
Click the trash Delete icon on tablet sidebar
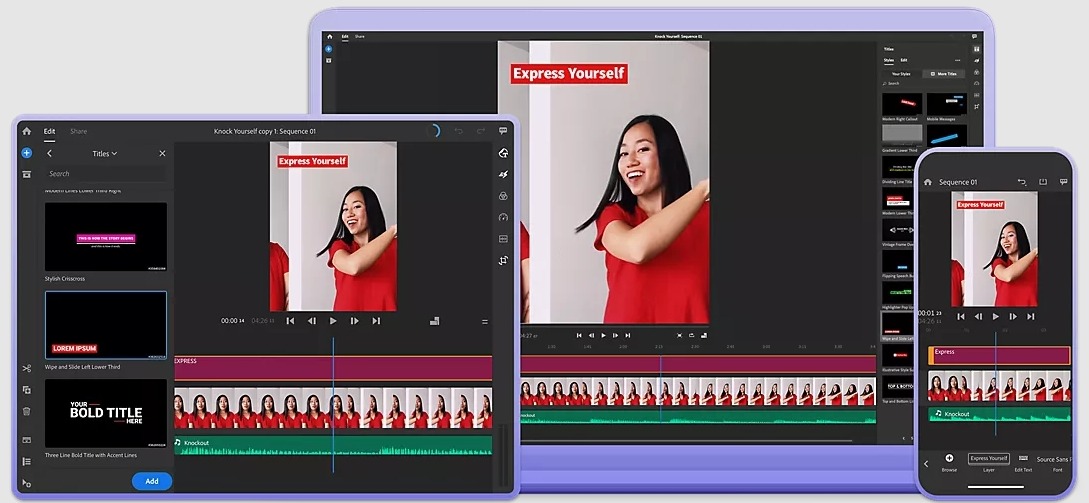(x=26, y=411)
